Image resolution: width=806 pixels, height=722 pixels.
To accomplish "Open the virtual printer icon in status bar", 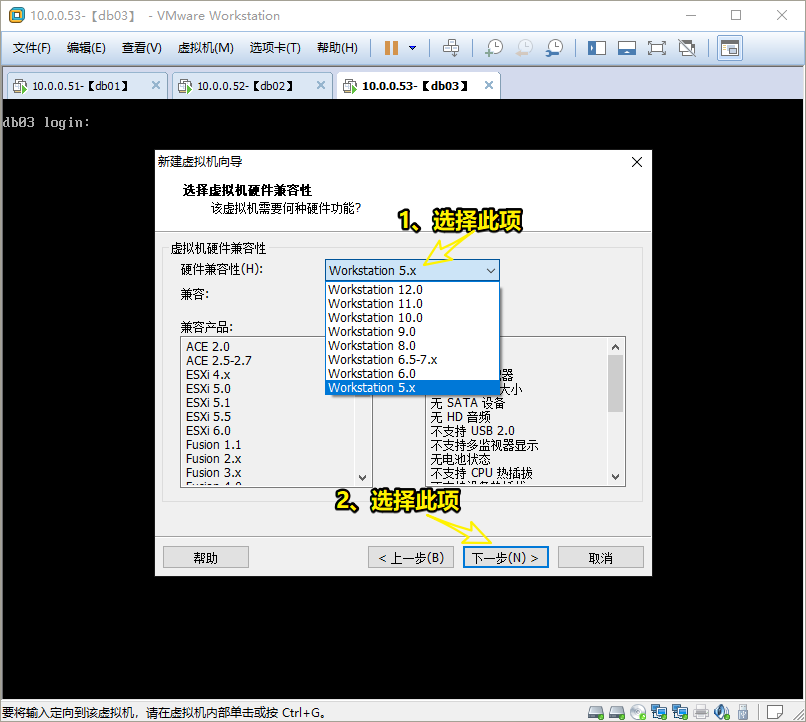I will (x=700, y=710).
